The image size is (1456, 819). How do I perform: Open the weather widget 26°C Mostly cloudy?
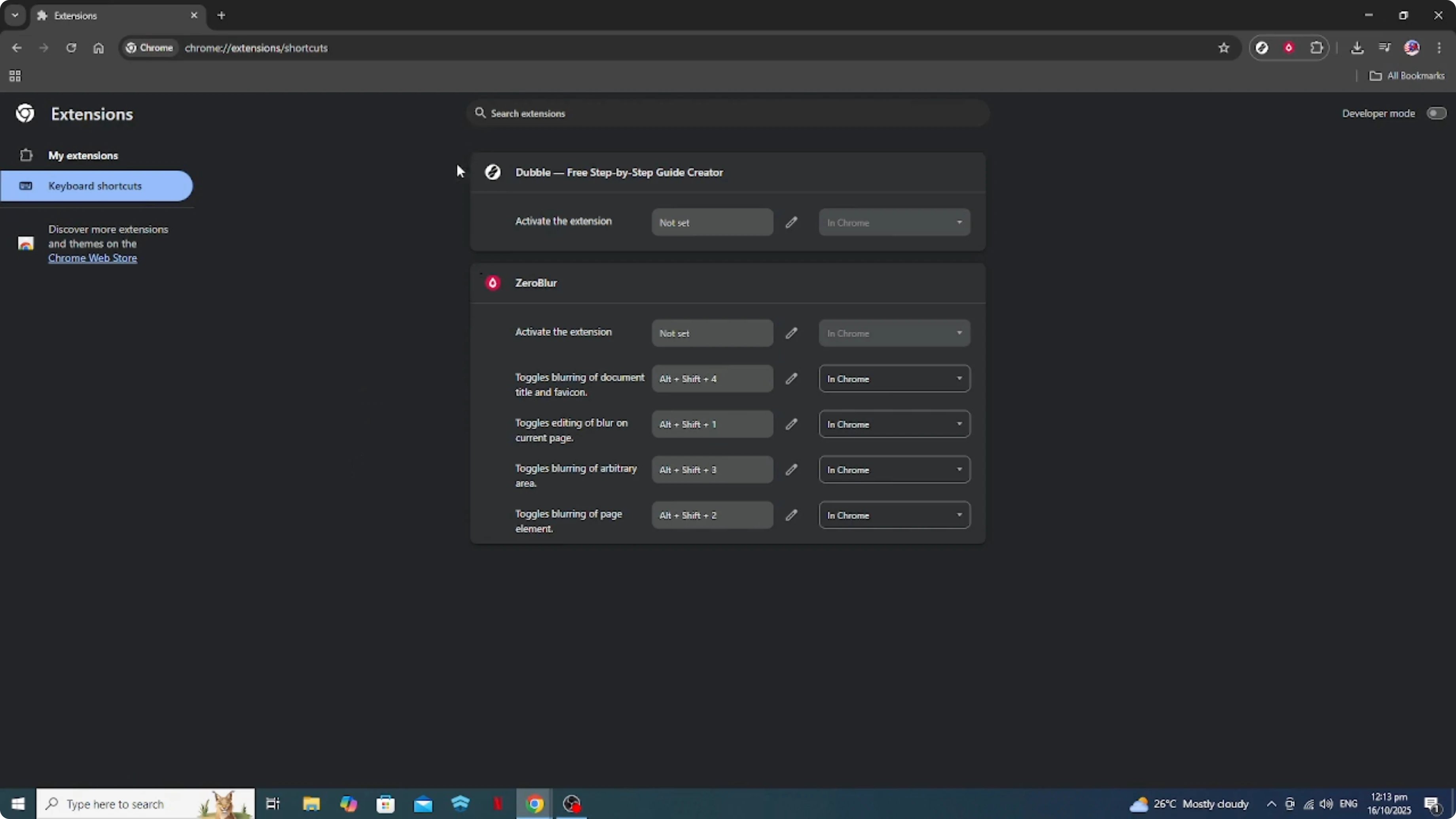tap(1189, 804)
